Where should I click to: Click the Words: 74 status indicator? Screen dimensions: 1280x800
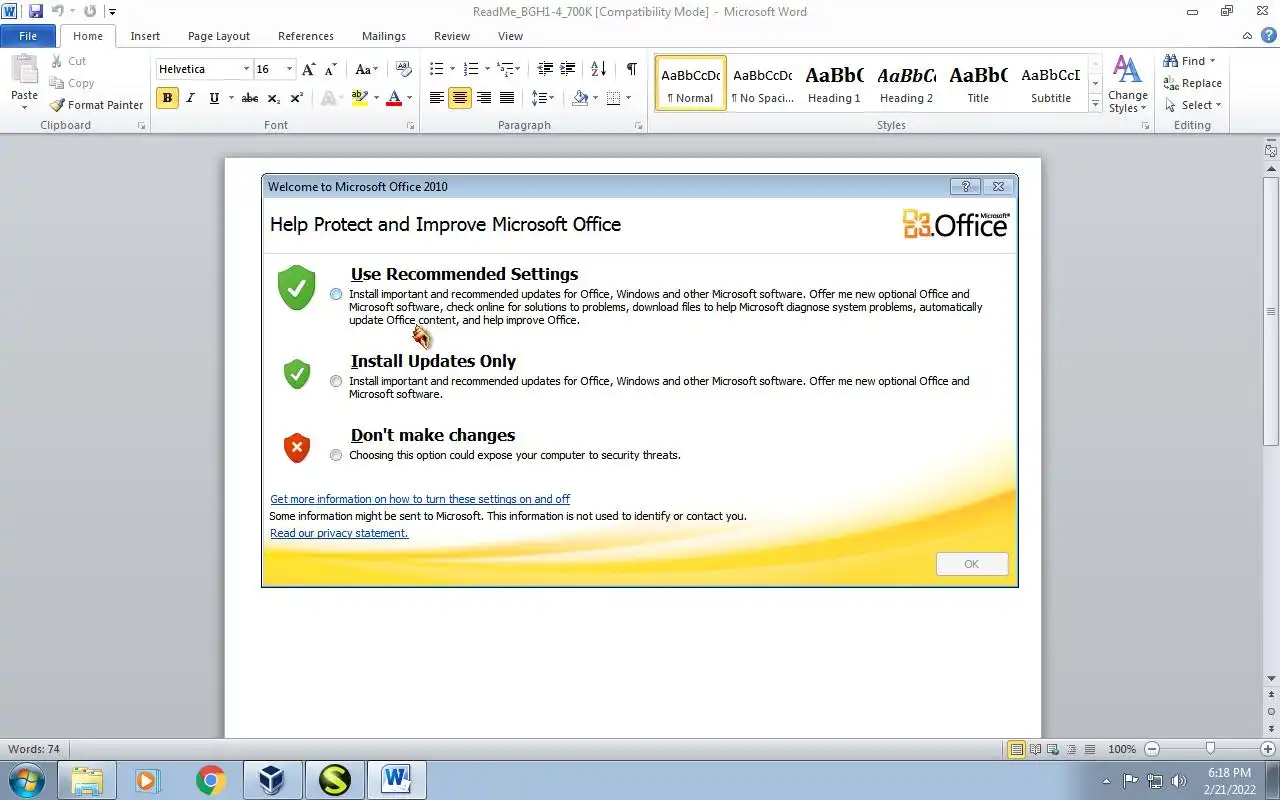(x=34, y=749)
